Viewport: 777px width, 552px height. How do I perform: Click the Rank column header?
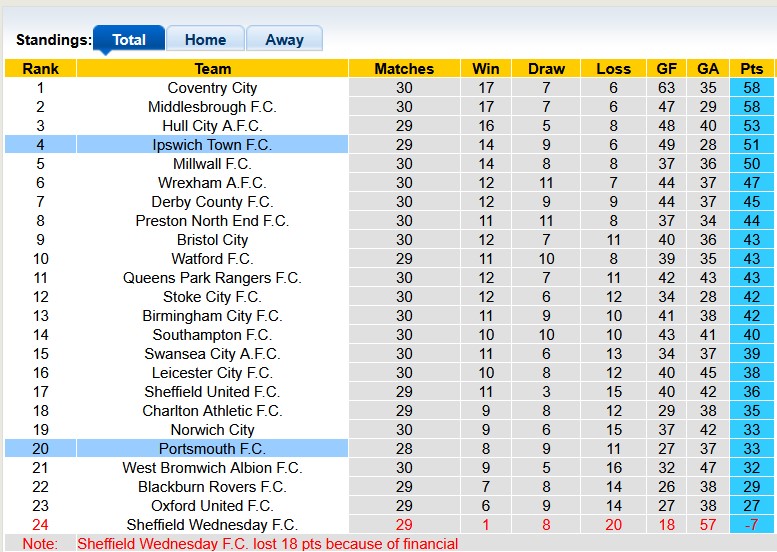click(40, 69)
